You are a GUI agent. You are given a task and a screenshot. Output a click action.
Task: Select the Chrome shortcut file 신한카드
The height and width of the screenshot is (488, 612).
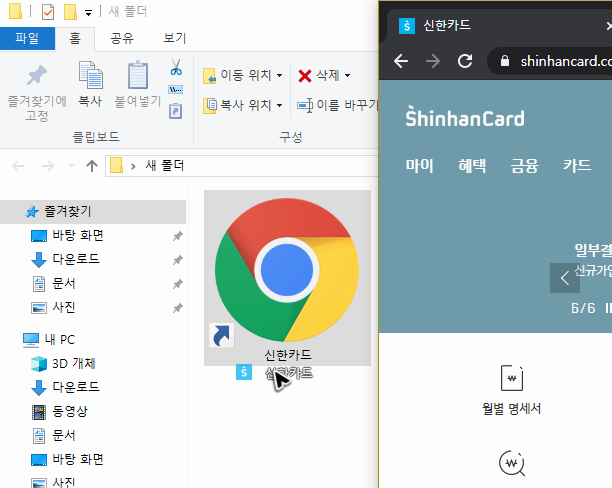click(x=287, y=278)
